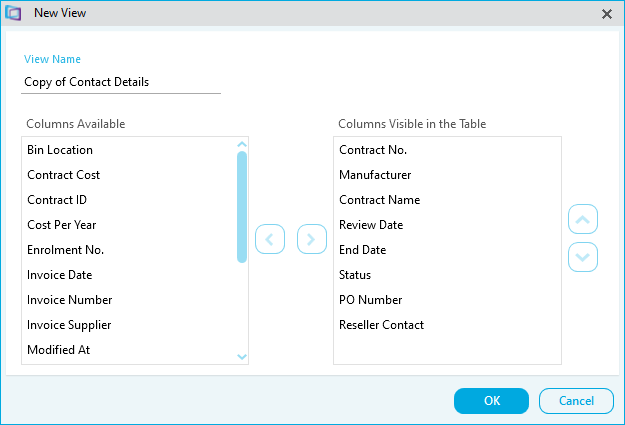
Task: Click the Columns Available scrollbar thumb
Action: [242, 207]
